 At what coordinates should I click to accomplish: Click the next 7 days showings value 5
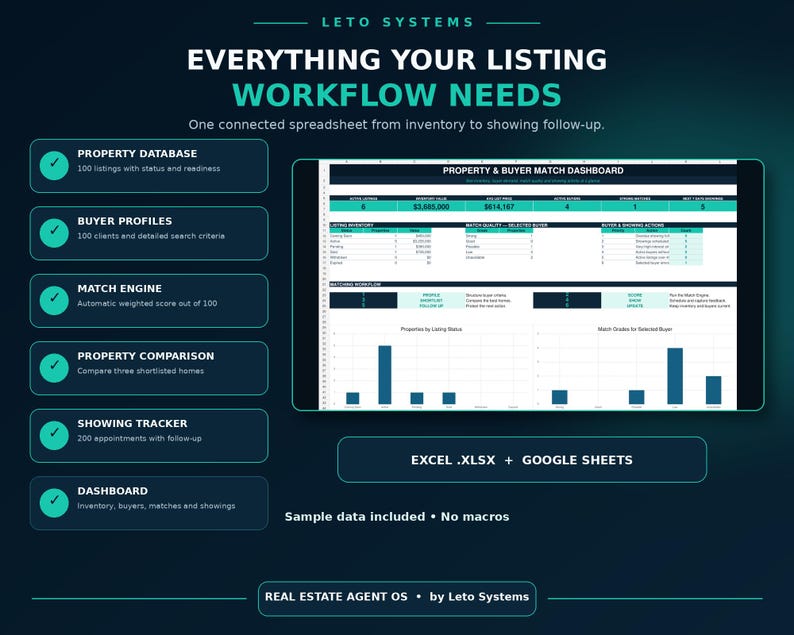point(702,207)
